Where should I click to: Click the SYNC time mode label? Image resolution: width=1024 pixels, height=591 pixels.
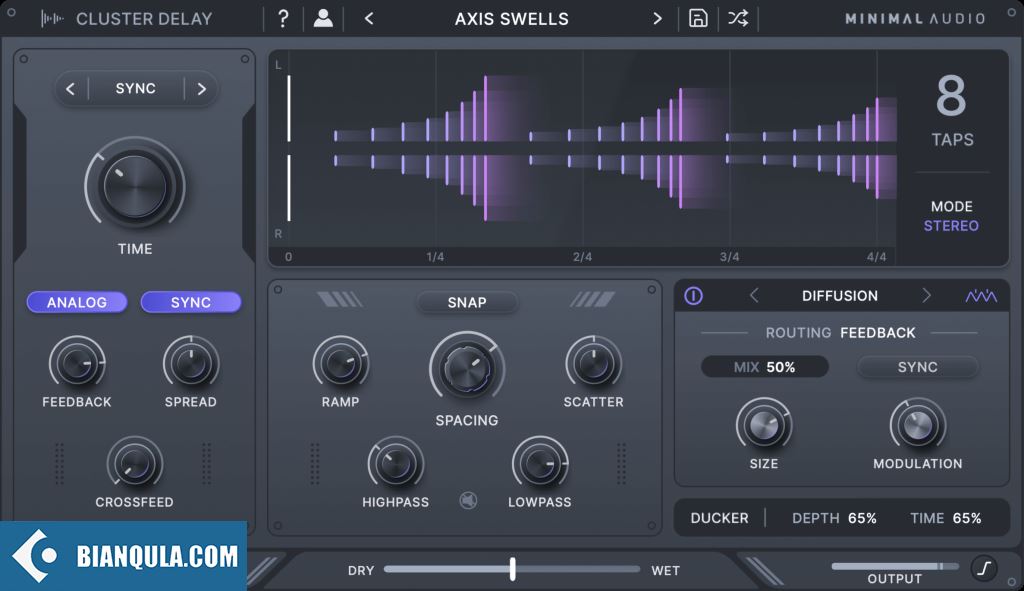coord(136,88)
